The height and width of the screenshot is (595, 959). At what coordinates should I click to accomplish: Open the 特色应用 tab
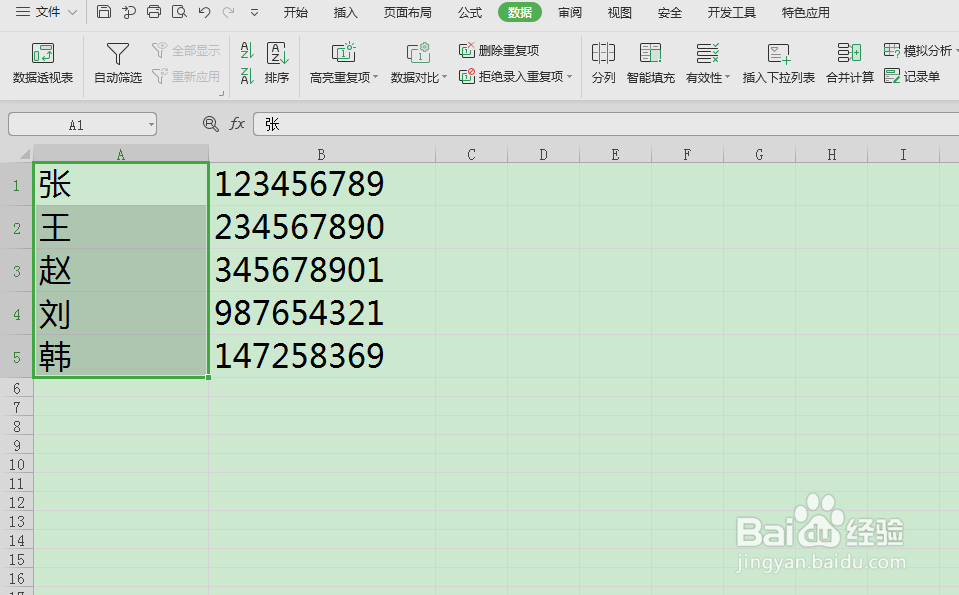pos(805,12)
